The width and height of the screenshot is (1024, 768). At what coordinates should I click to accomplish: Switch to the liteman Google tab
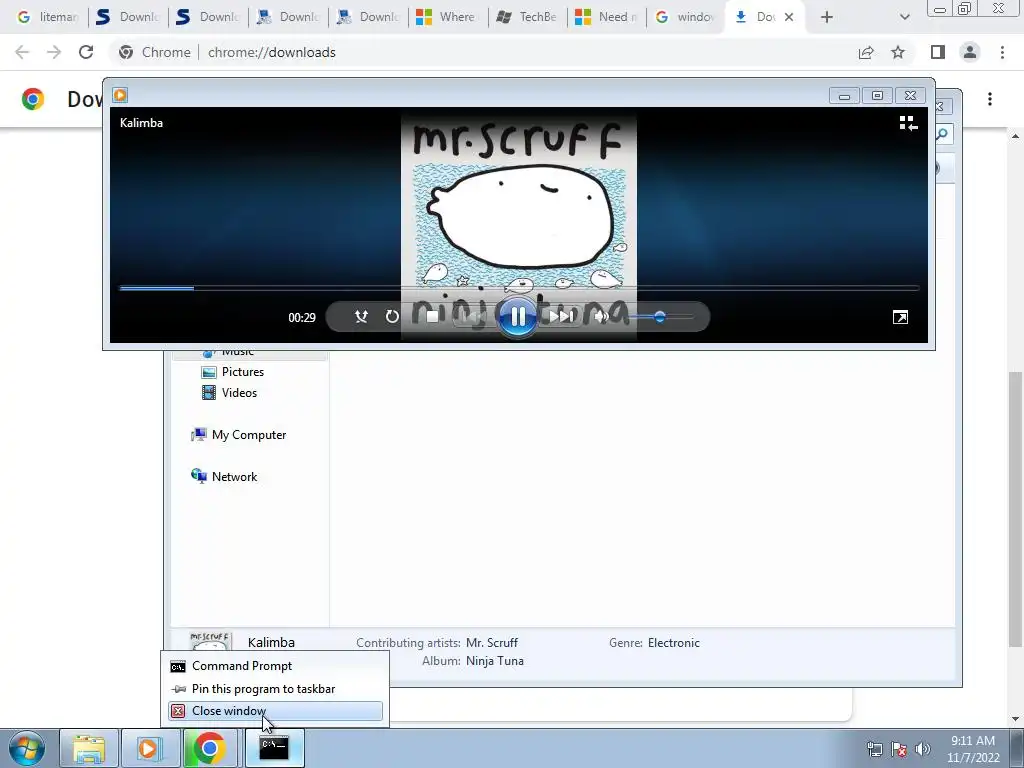[x=47, y=17]
